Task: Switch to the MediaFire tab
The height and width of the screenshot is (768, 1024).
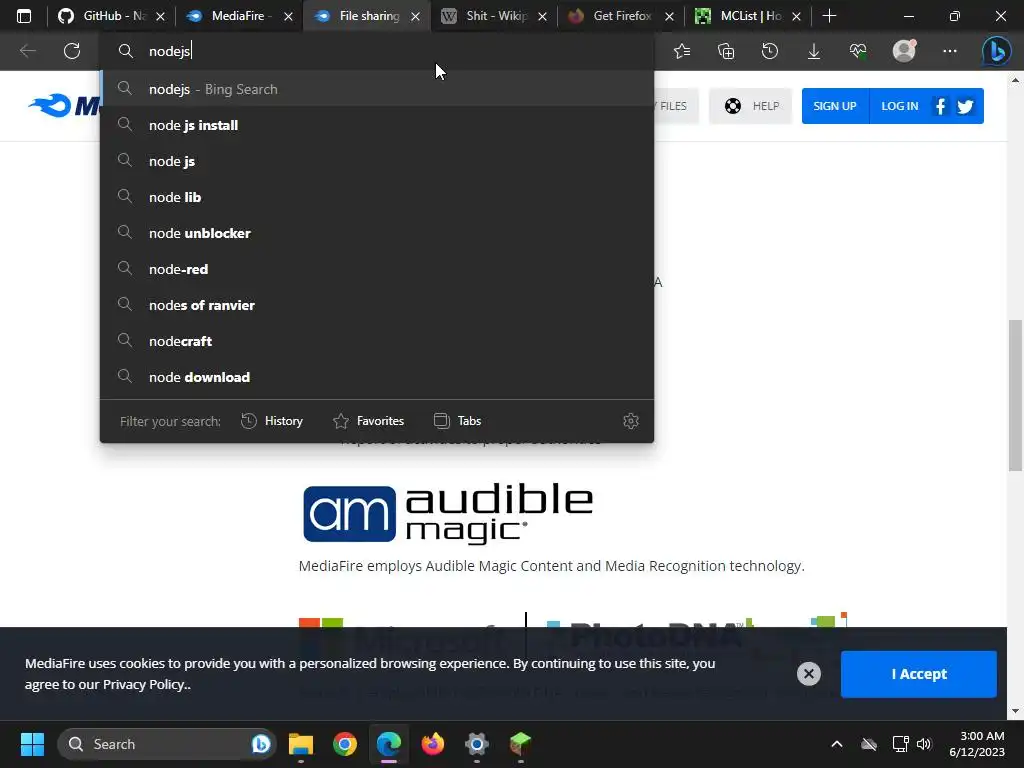Action: [239, 16]
